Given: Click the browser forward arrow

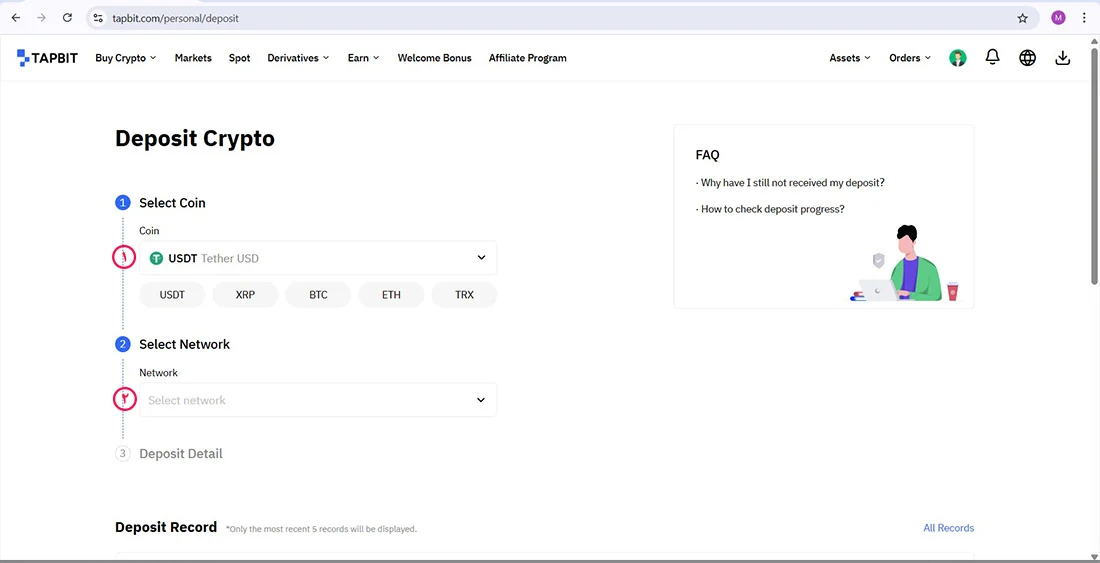Looking at the screenshot, I should pyautogui.click(x=41, y=18).
